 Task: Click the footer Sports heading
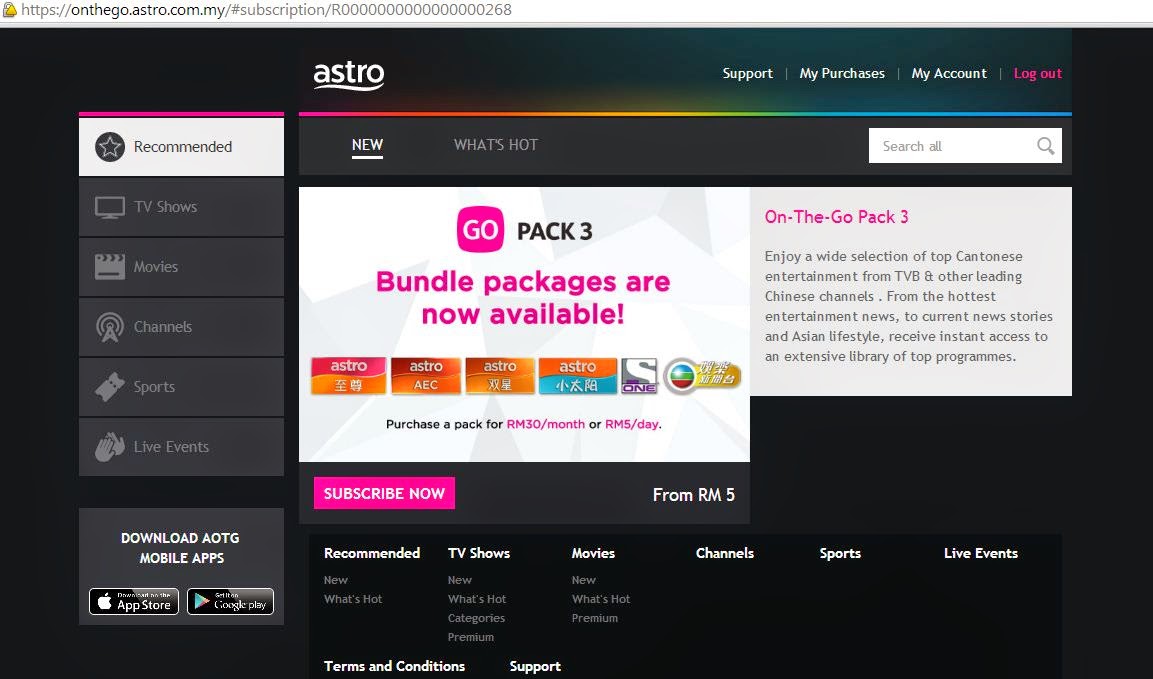[x=840, y=553]
